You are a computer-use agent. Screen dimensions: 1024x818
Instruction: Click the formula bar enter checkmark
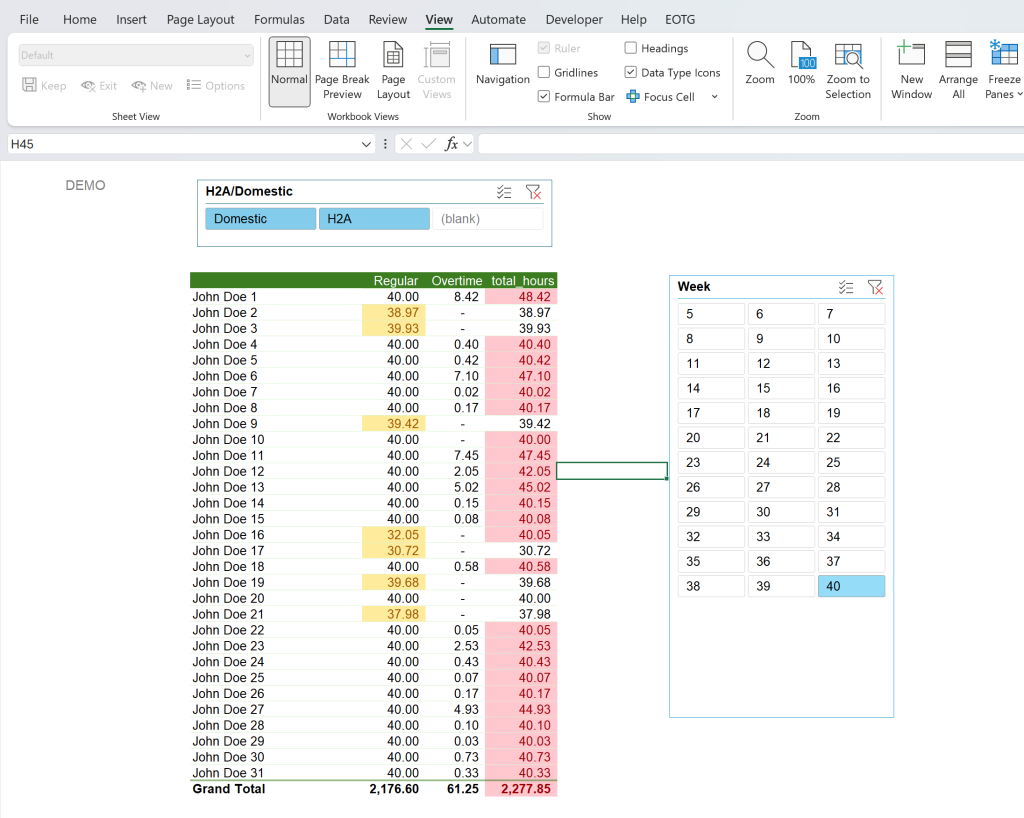click(428, 144)
